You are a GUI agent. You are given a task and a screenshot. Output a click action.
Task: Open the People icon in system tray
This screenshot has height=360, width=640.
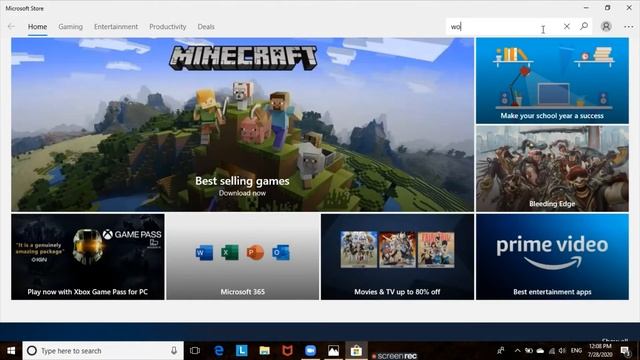[x=500, y=351]
